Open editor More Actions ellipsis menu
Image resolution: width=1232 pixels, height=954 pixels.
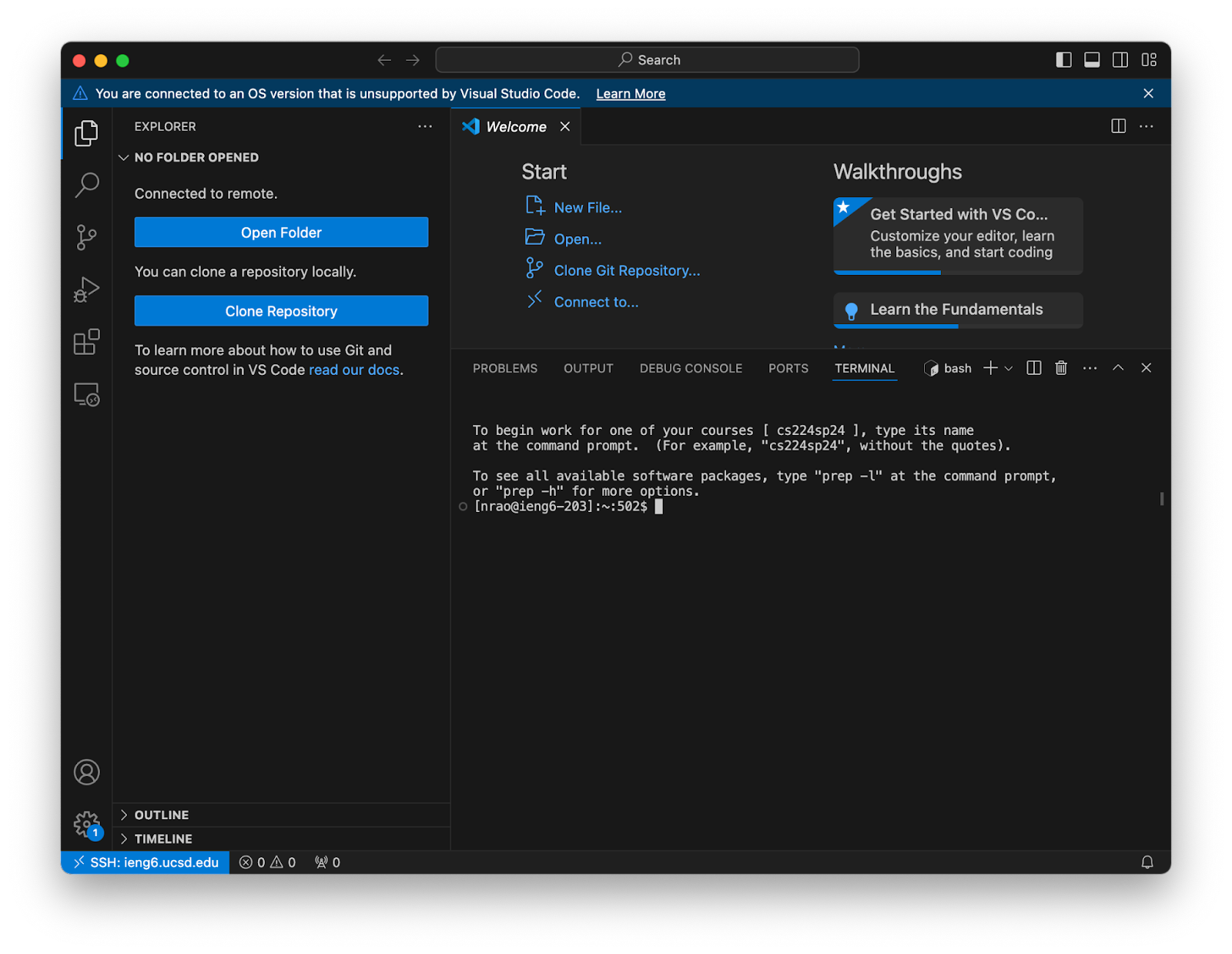tap(1147, 126)
